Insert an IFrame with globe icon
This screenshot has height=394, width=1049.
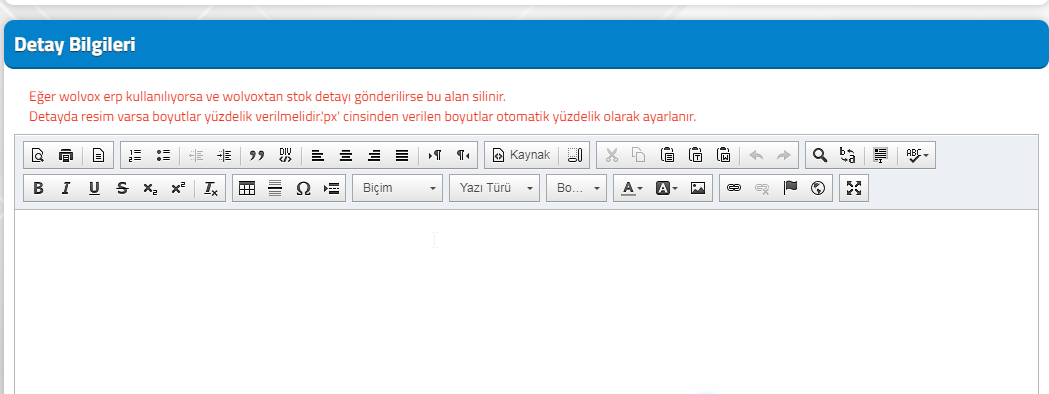818,189
